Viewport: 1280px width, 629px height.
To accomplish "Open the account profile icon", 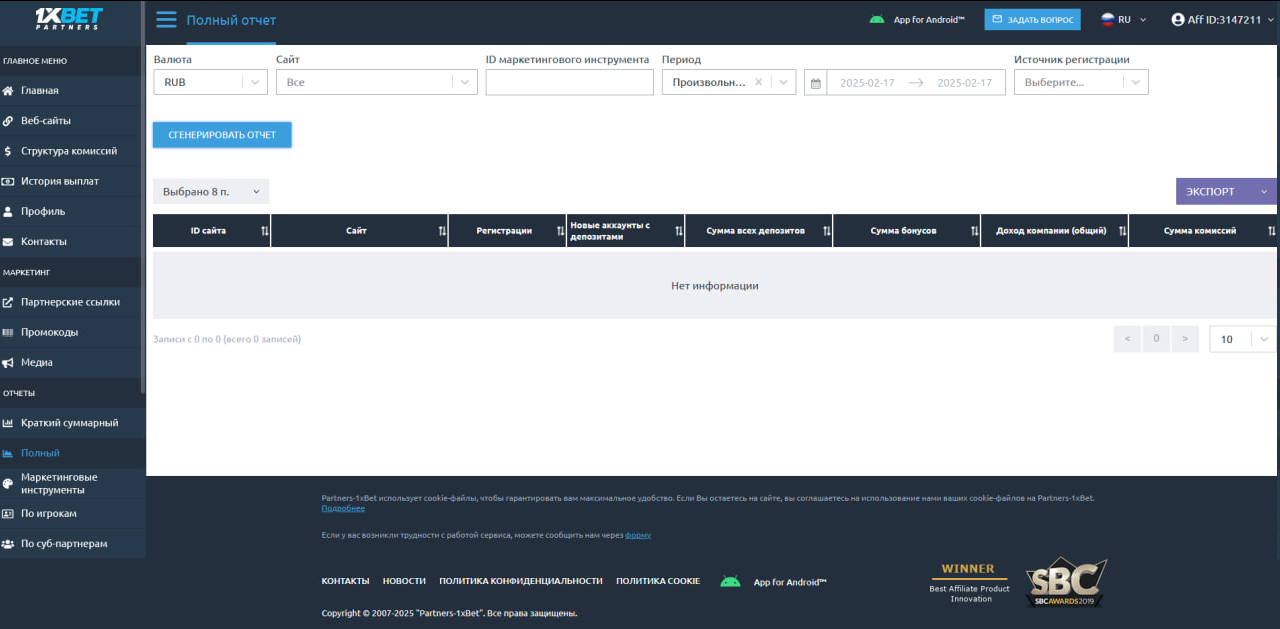I will point(1177,20).
